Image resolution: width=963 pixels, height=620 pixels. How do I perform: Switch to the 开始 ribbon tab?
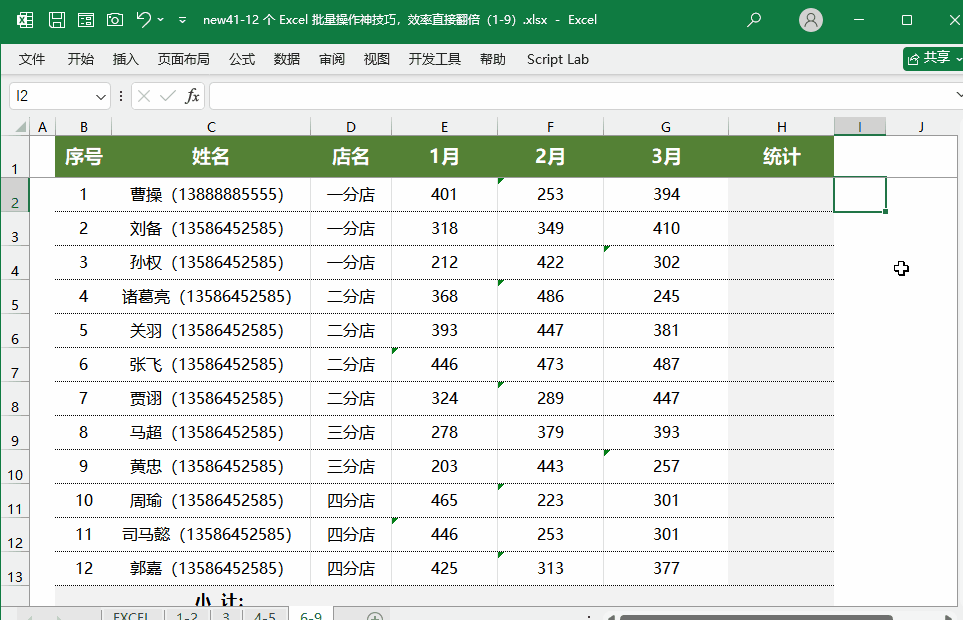point(80,59)
